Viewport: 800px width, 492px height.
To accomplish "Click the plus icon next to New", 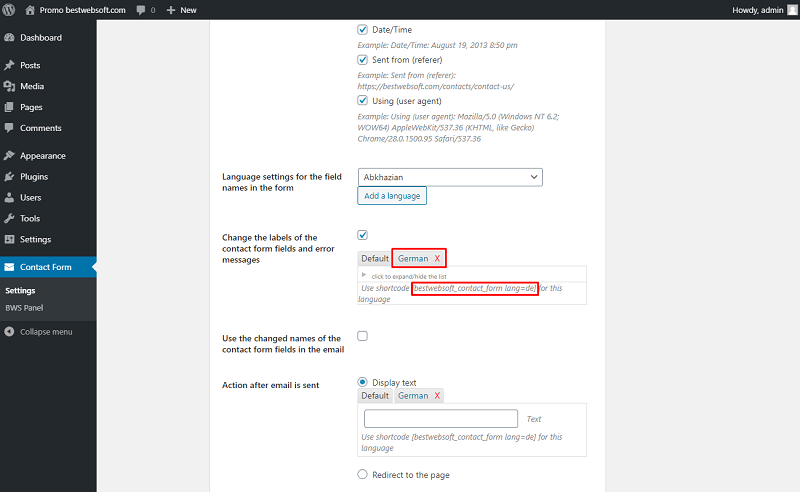I will (171, 10).
